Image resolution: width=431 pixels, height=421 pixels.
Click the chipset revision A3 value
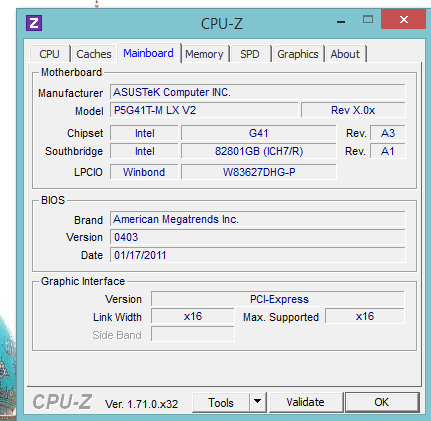coord(388,133)
